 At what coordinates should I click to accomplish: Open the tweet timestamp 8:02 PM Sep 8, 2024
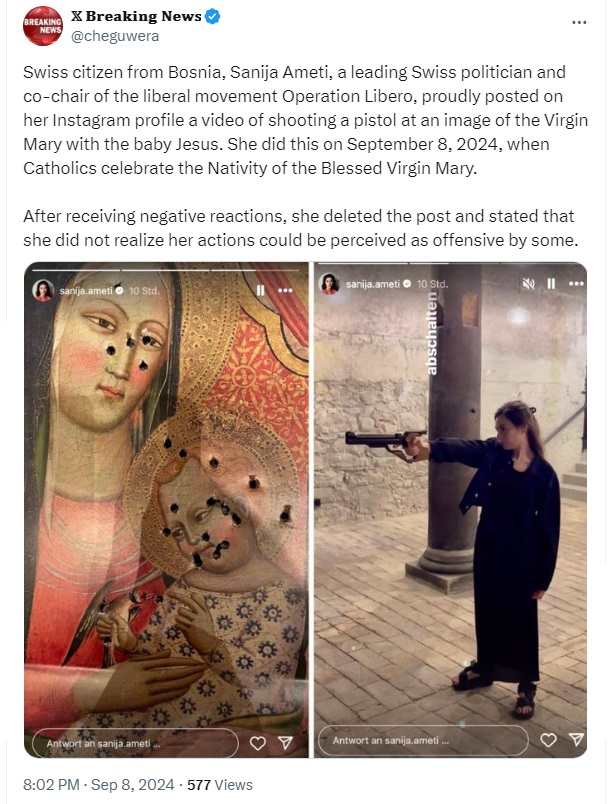tap(98, 785)
